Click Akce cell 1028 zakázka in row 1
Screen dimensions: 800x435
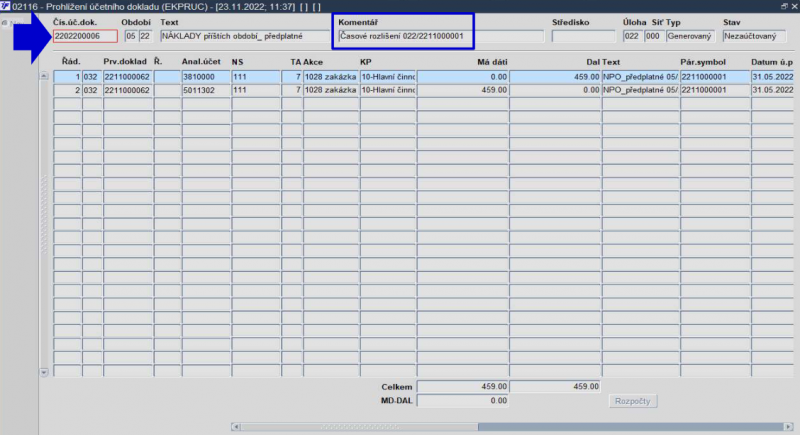331,77
